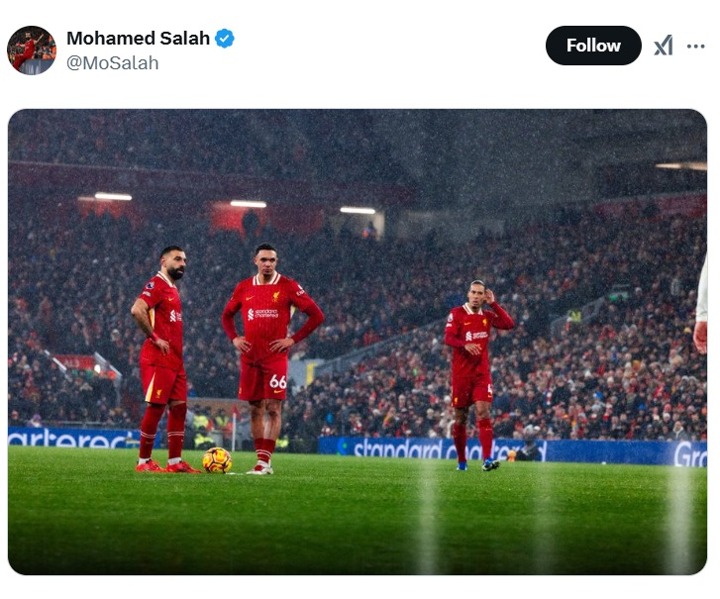The height and width of the screenshot is (599, 720).
Task: Click the blue verified badge
Action: 225,38
